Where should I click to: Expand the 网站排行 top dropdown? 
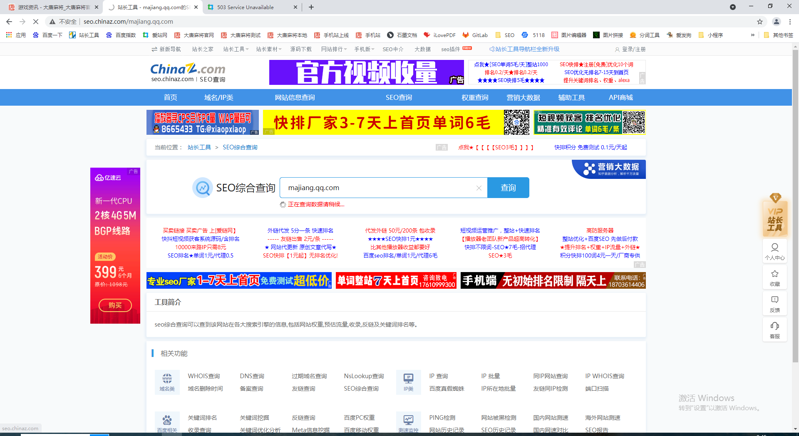334,49
